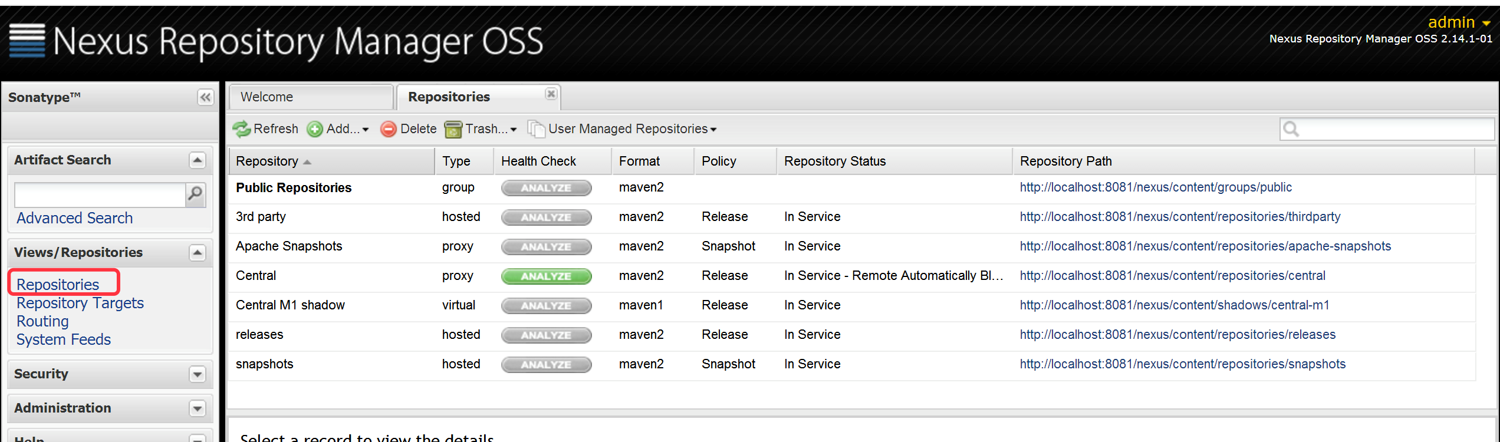Select the Repositories tab
Screen dimensions: 1500x442
tap(478, 97)
